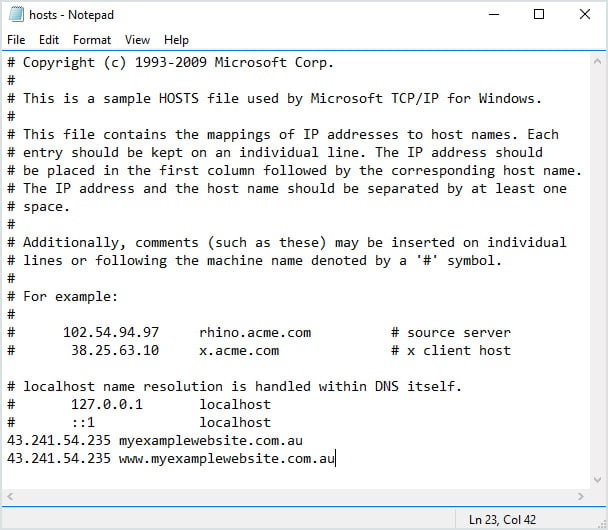Open the Format menu
608x530 pixels.
coord(92,40)
